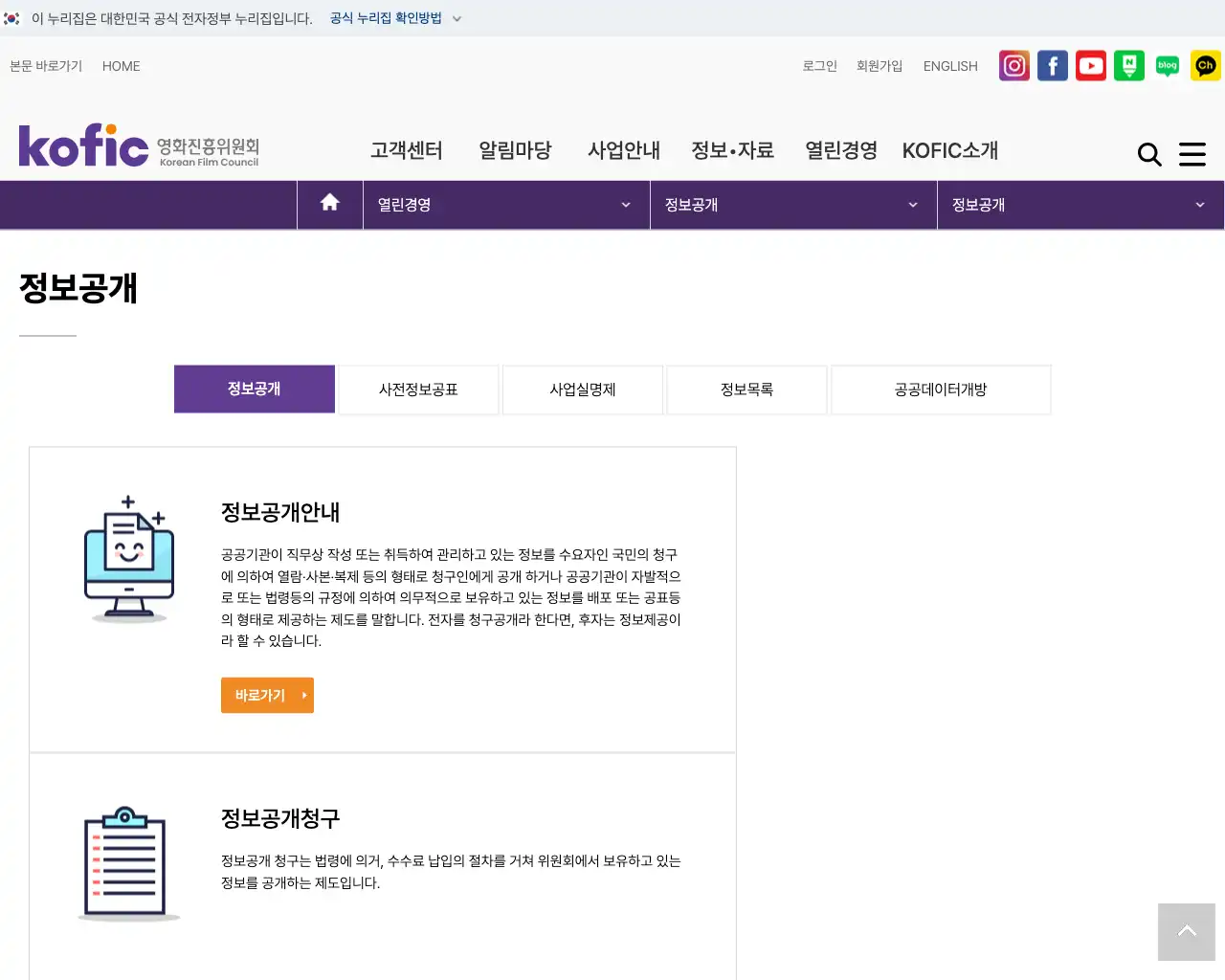Open KOFIC's Facebook page

click(1052, 65)
